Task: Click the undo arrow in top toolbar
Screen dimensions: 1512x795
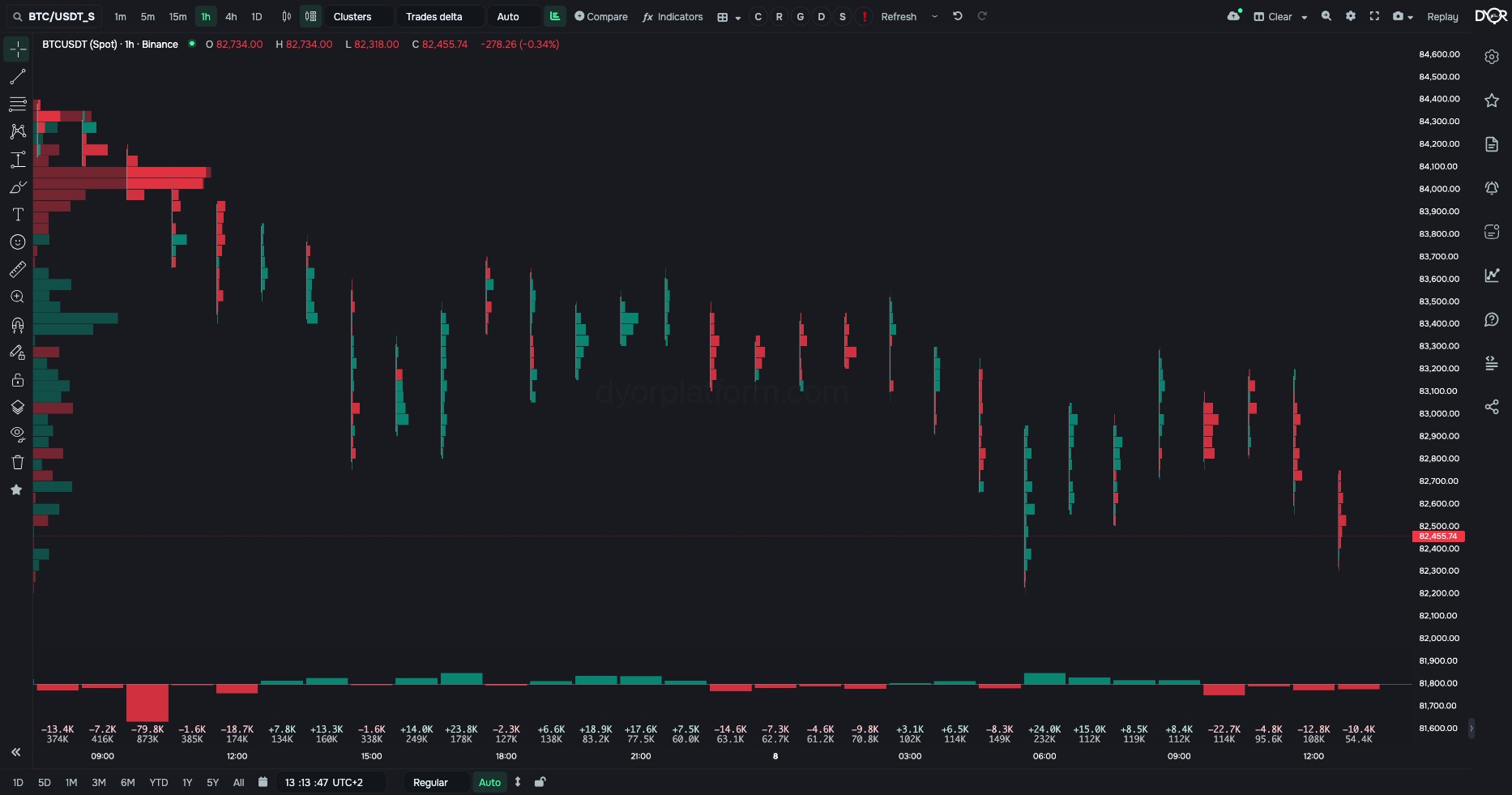Action: [957, 16]
